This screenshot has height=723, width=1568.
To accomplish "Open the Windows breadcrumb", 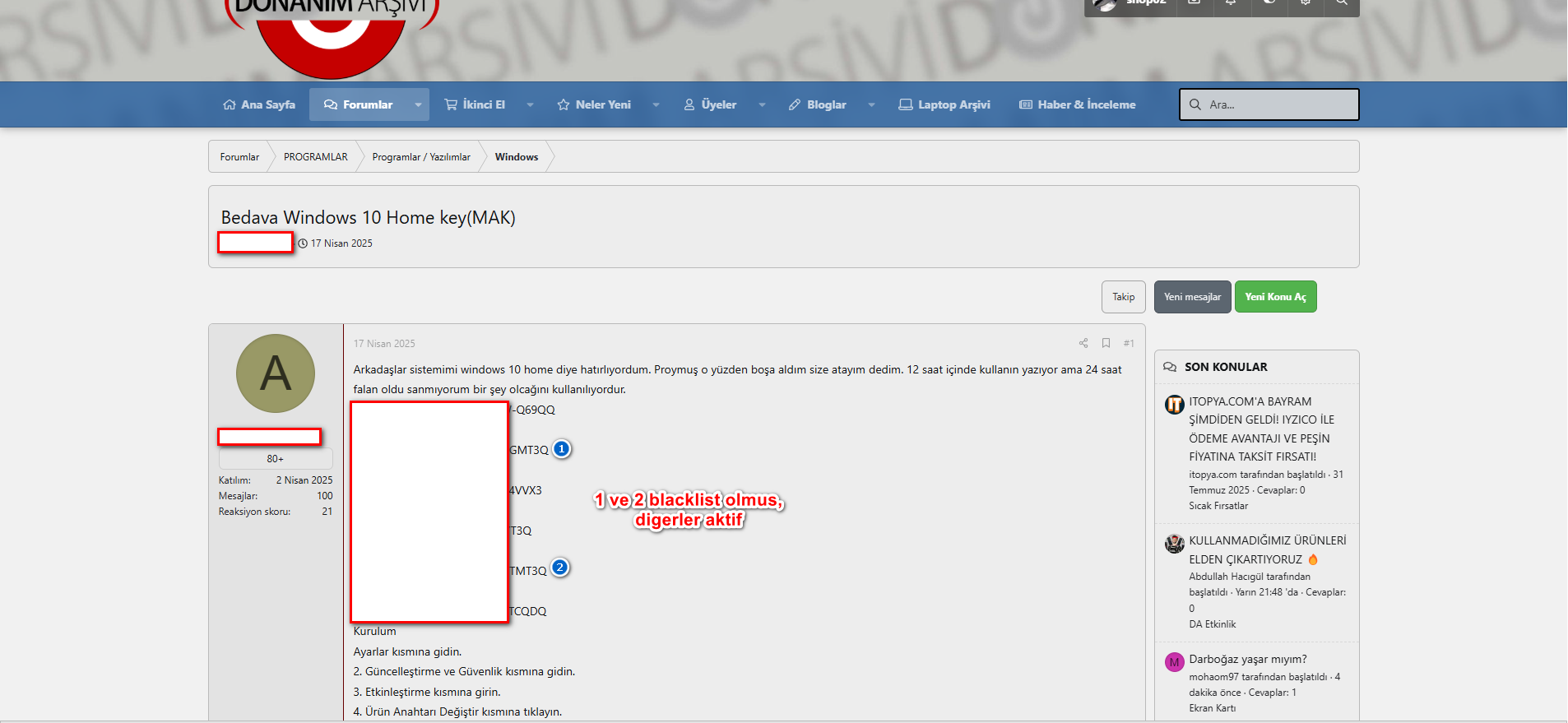I will (x=517, y=157).
